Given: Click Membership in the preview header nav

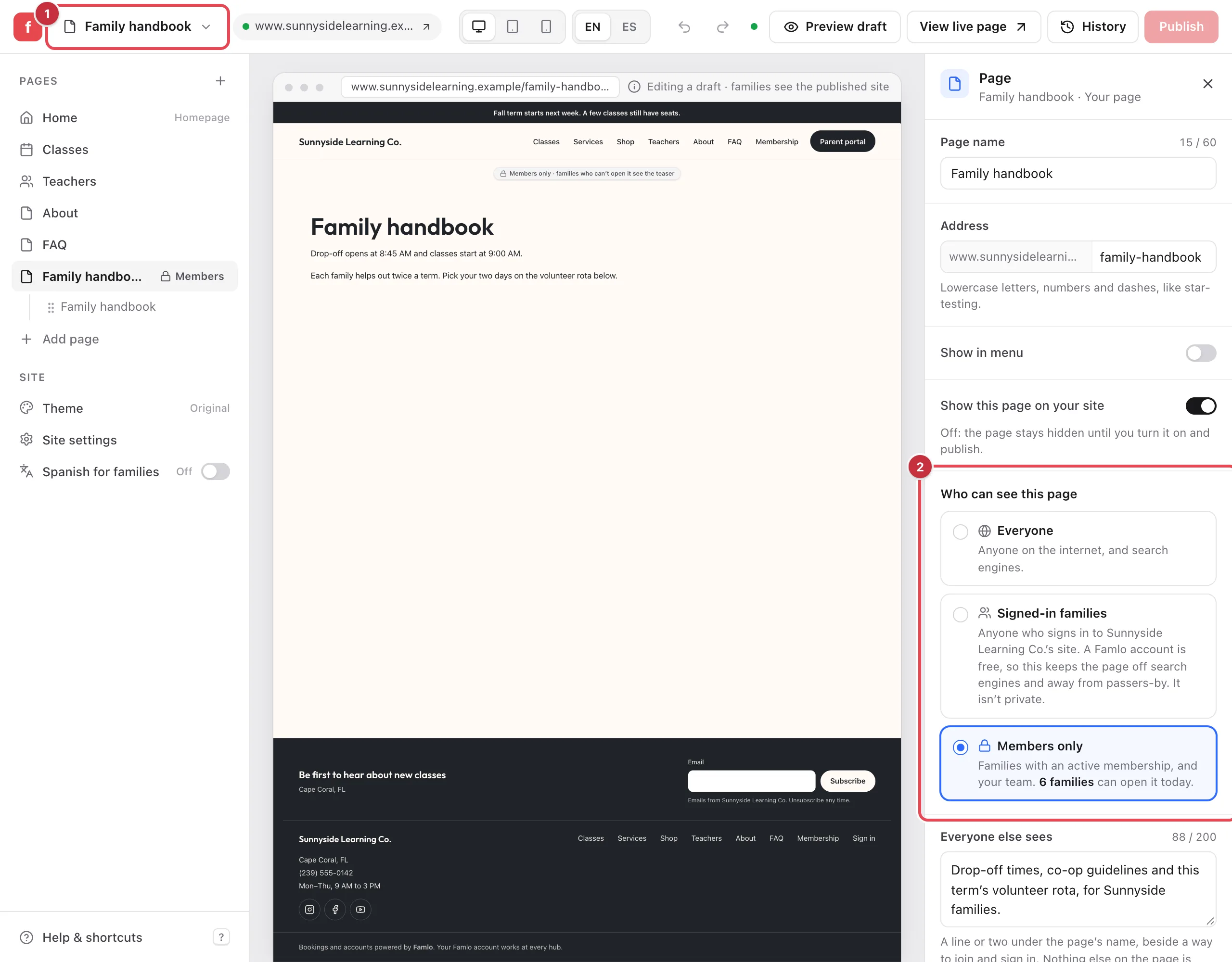Looking at the screenshot, I should click(777, 141).
